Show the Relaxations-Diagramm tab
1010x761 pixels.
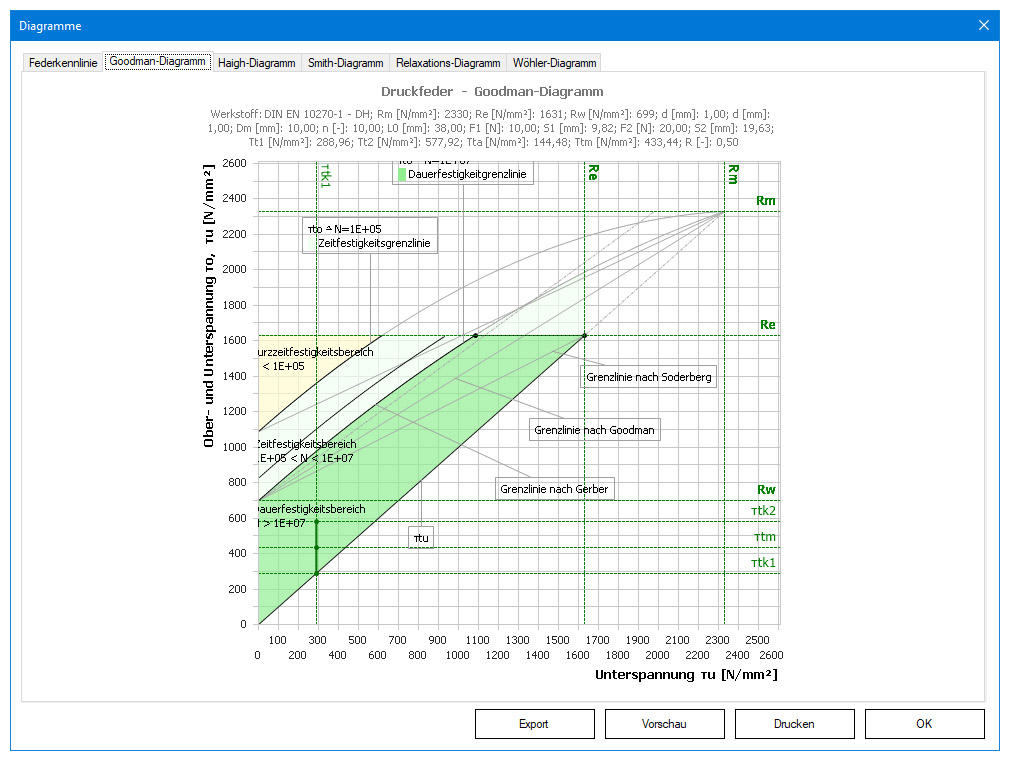coord(447,62)
